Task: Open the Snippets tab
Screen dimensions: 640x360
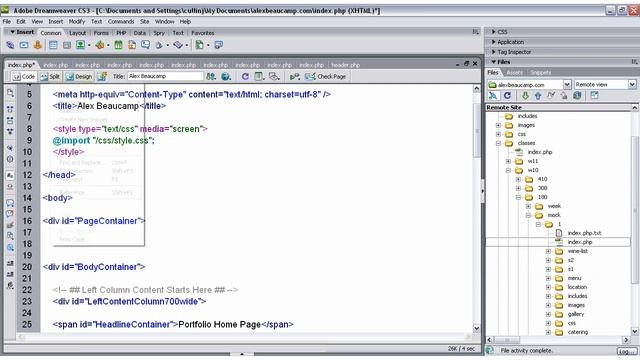Action: pyautogui.click(x=541, y=72)
